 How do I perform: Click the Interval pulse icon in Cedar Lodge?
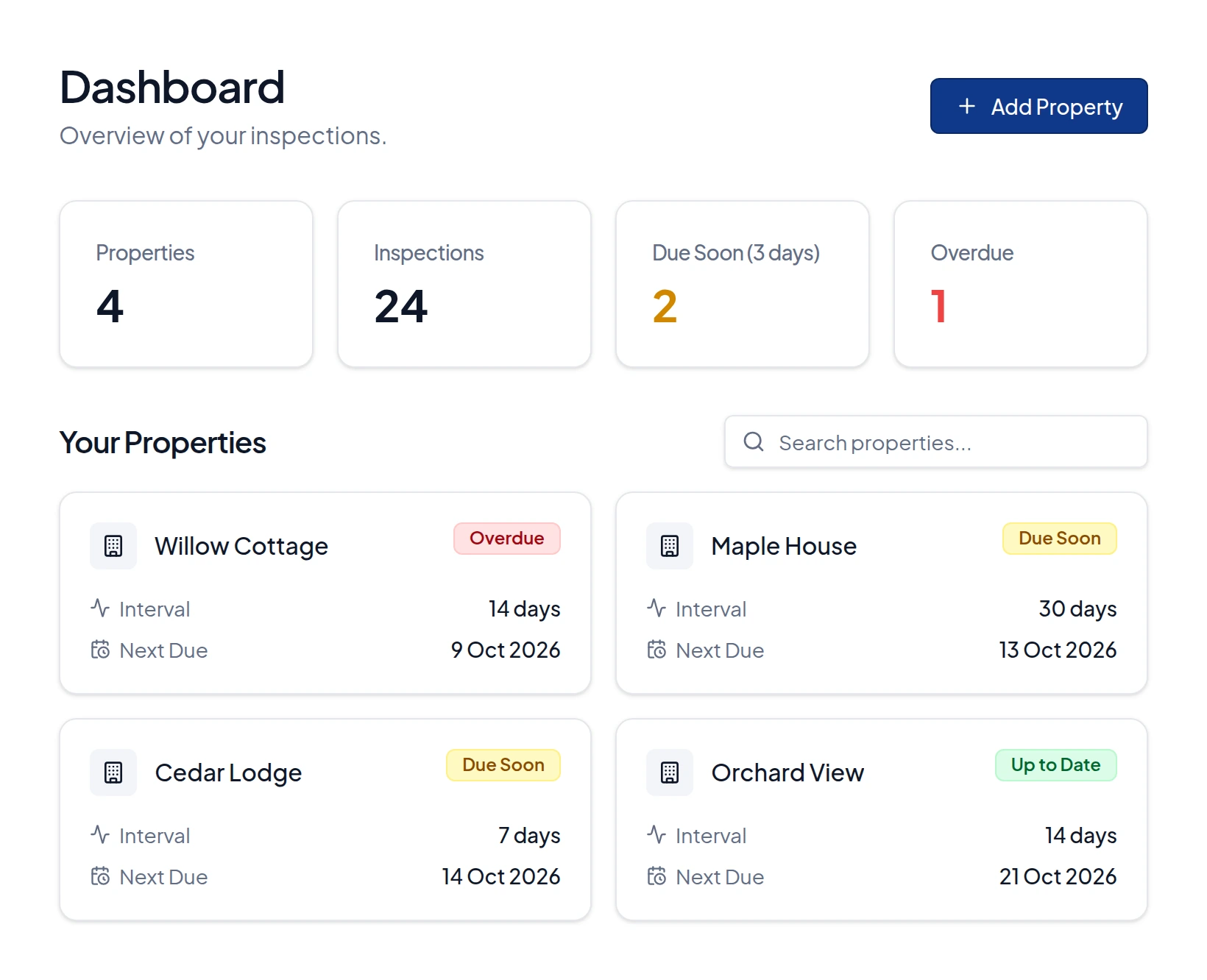pos(100,834)
